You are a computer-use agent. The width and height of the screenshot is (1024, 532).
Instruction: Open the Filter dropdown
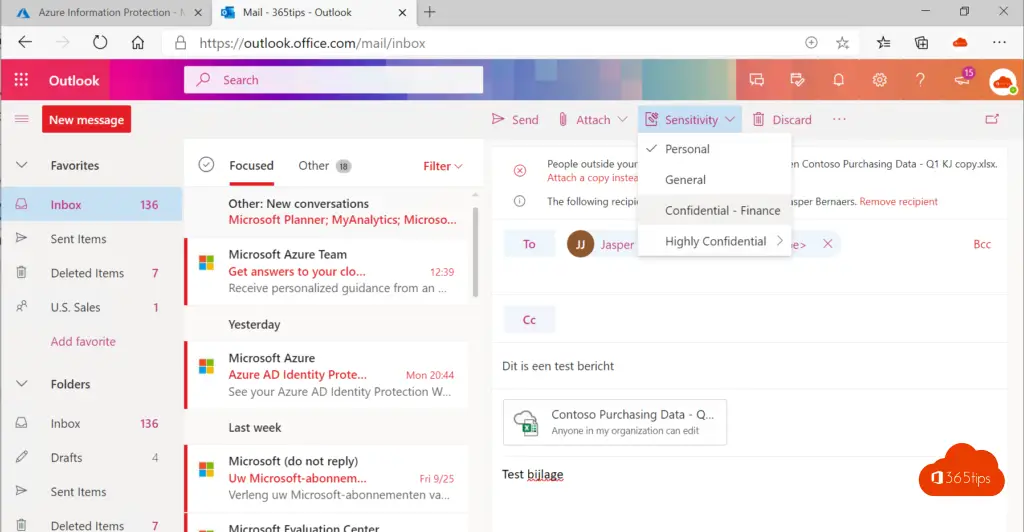point(443,166)
